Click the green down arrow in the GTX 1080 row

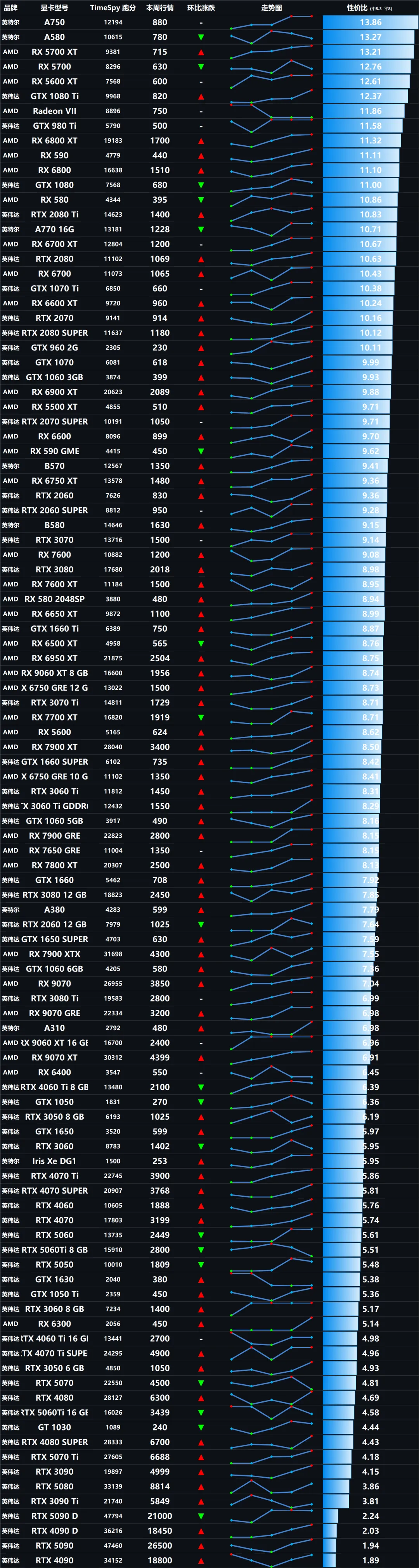[201, 185]
